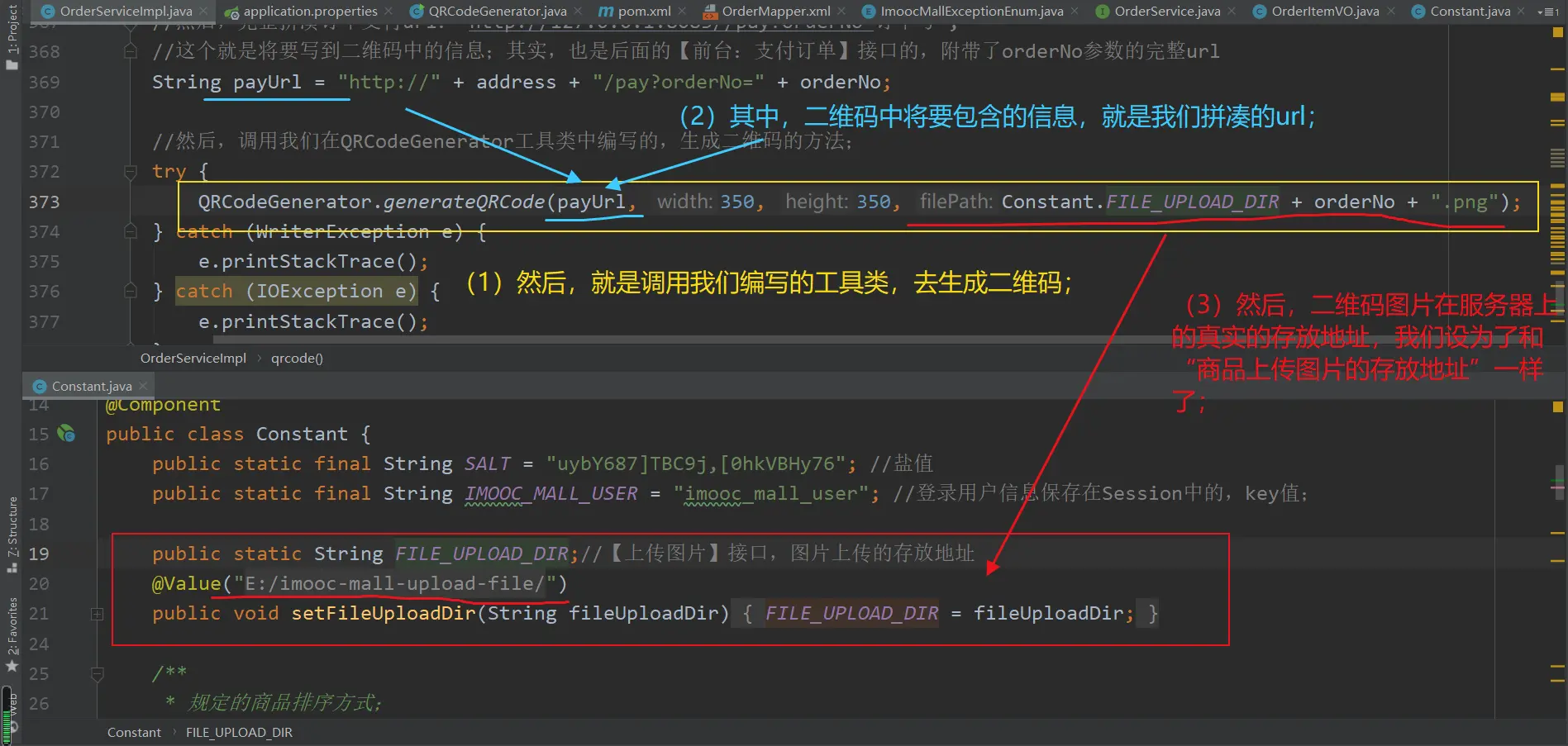Open the hidden tabs list dropdown
The height and width of the screenshot is (746, 1568).
1547,12
